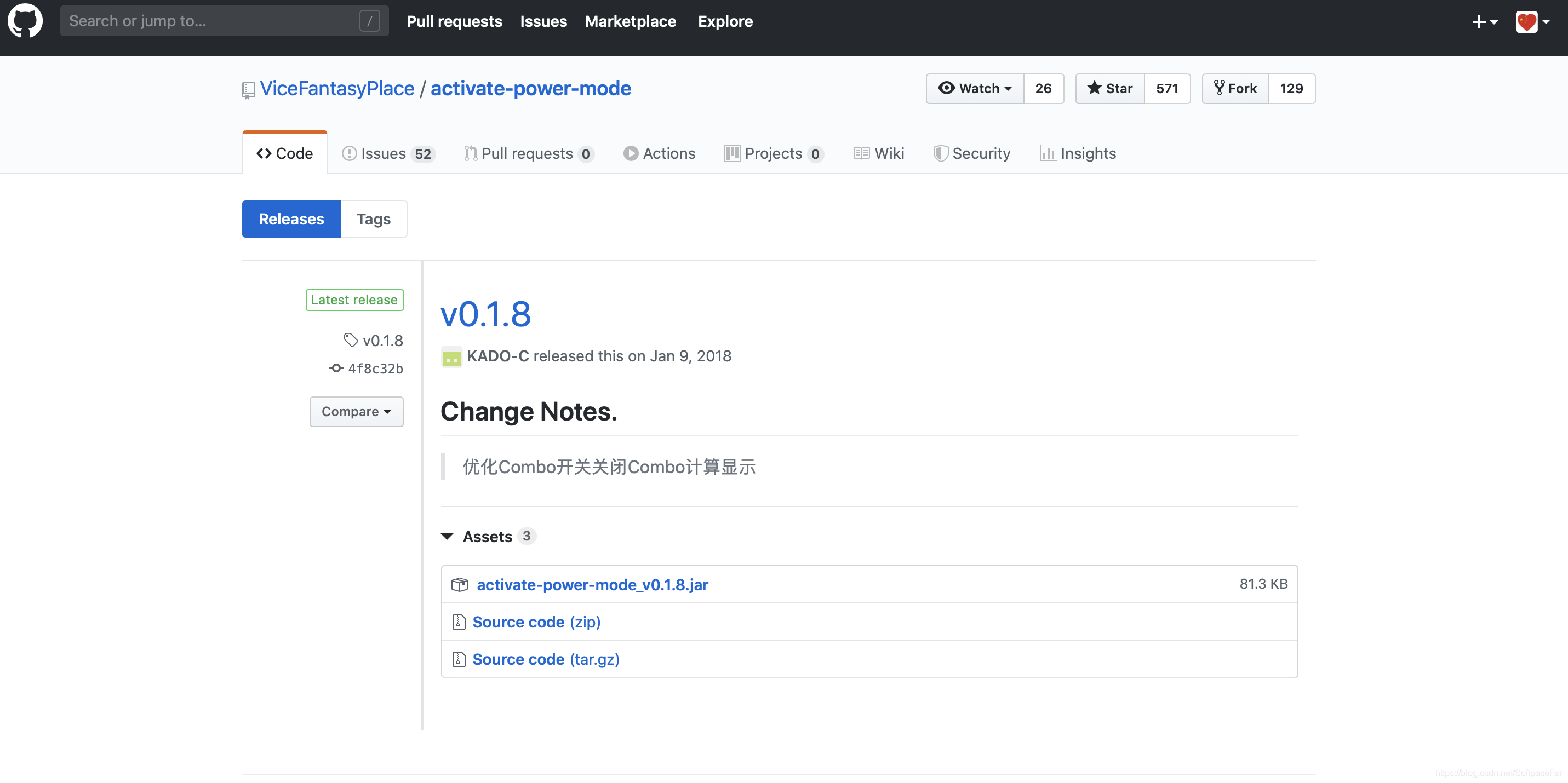
Task: Click the slash shortcut key icon in search
Action: pyautogui.click(x=369, y=21)
